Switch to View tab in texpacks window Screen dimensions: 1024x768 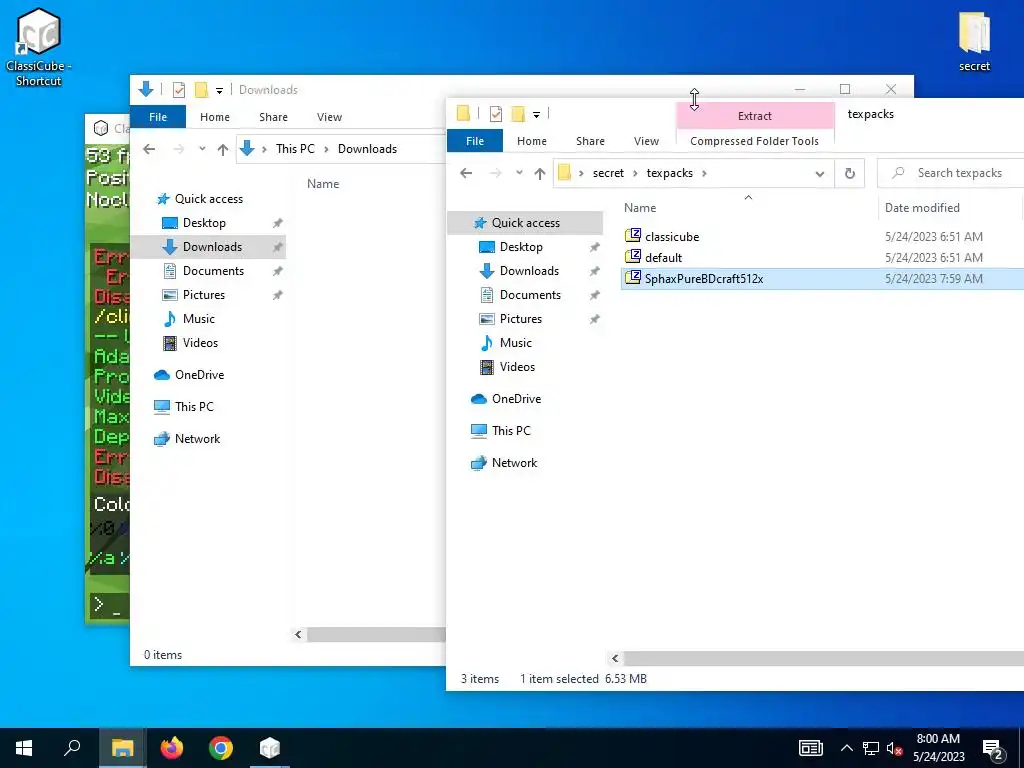point(646,140)
